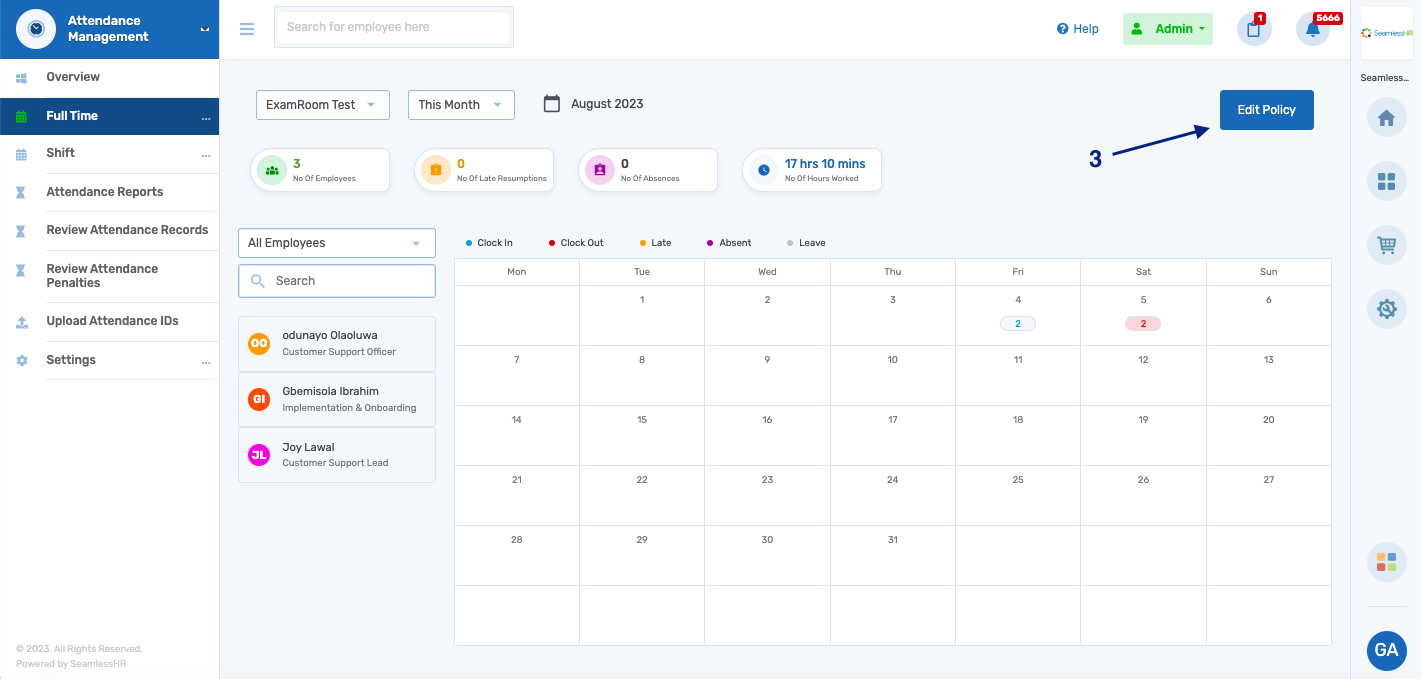Open the apps grid icon on right sidebar
1421x679 pixels.
pyautogui.click(x=1386, y=181)
